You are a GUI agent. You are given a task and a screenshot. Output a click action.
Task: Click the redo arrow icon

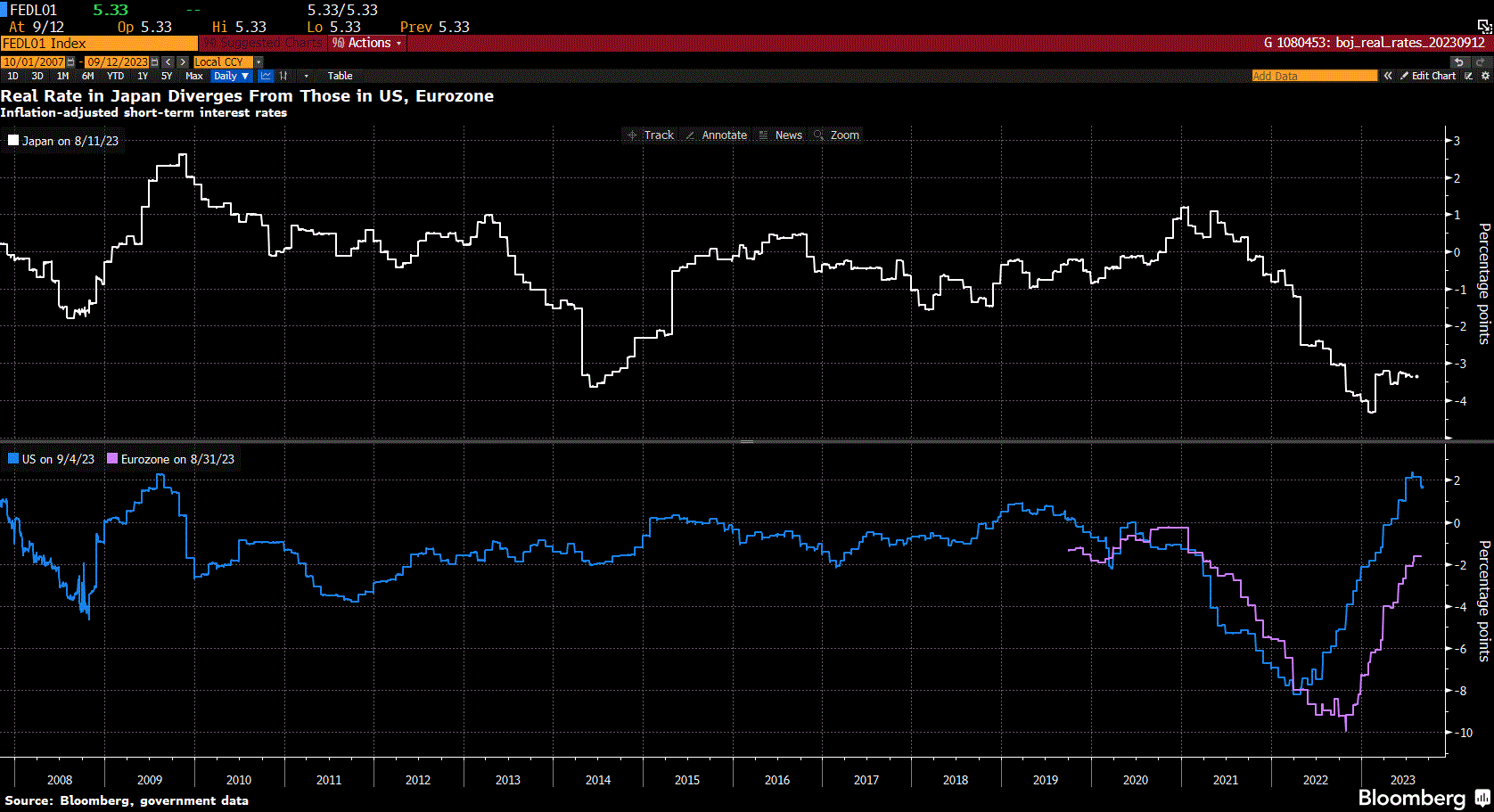point(1481,62)
